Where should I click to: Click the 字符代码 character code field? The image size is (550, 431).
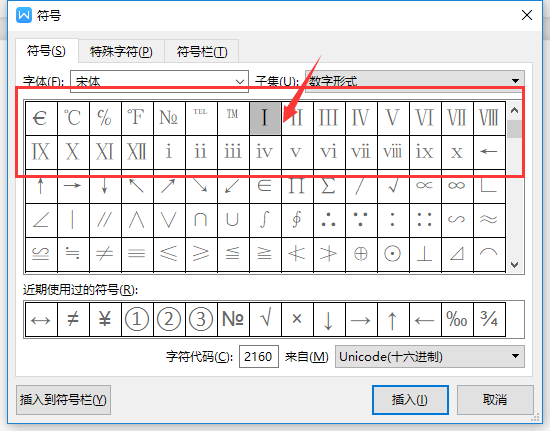point(259,357)
